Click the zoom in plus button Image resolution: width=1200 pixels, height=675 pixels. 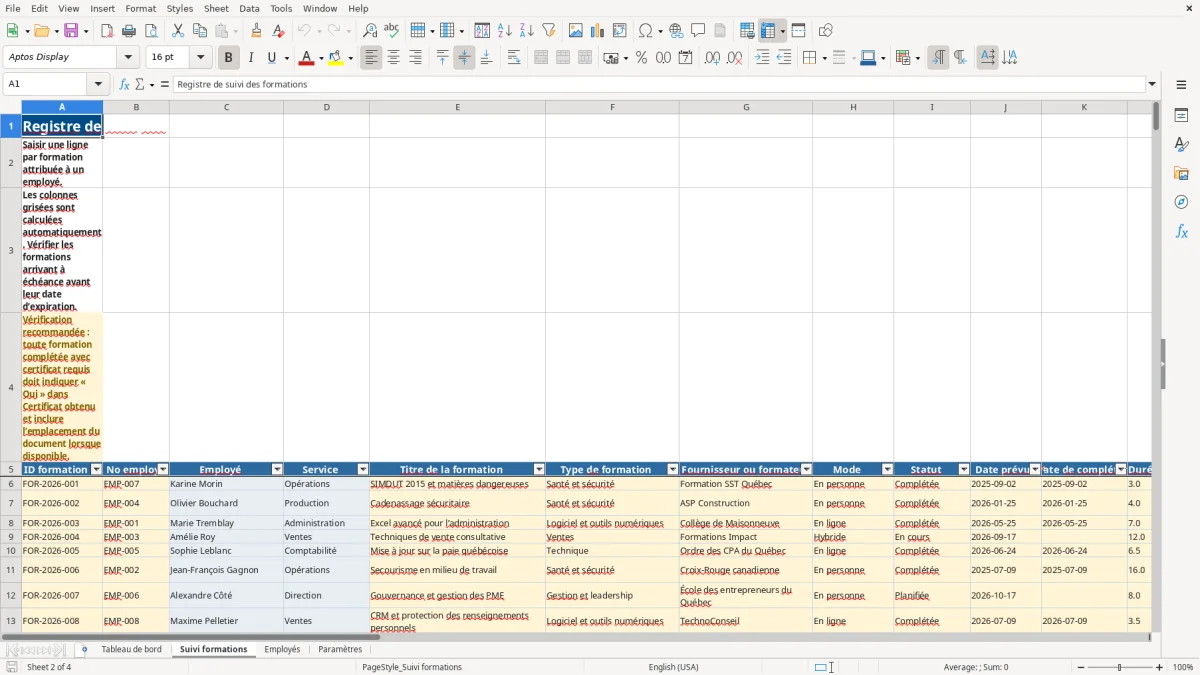1160,667
